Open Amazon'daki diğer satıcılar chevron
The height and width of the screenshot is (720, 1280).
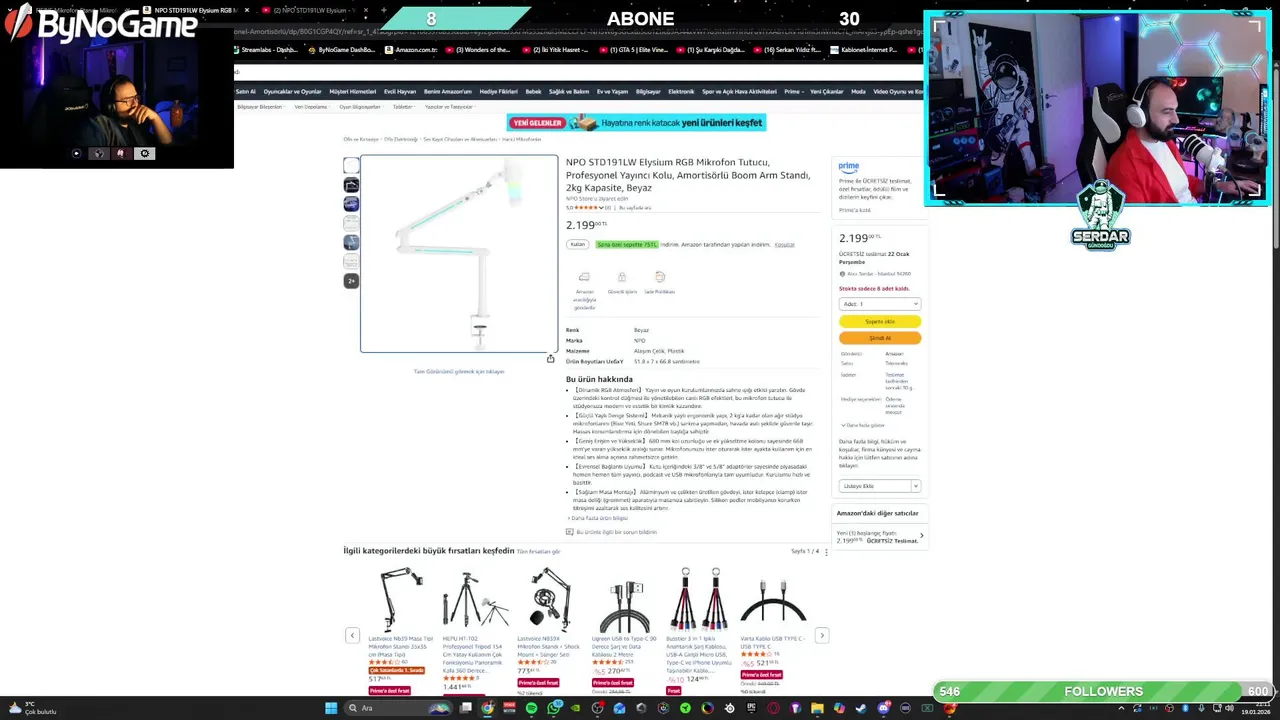921,536
